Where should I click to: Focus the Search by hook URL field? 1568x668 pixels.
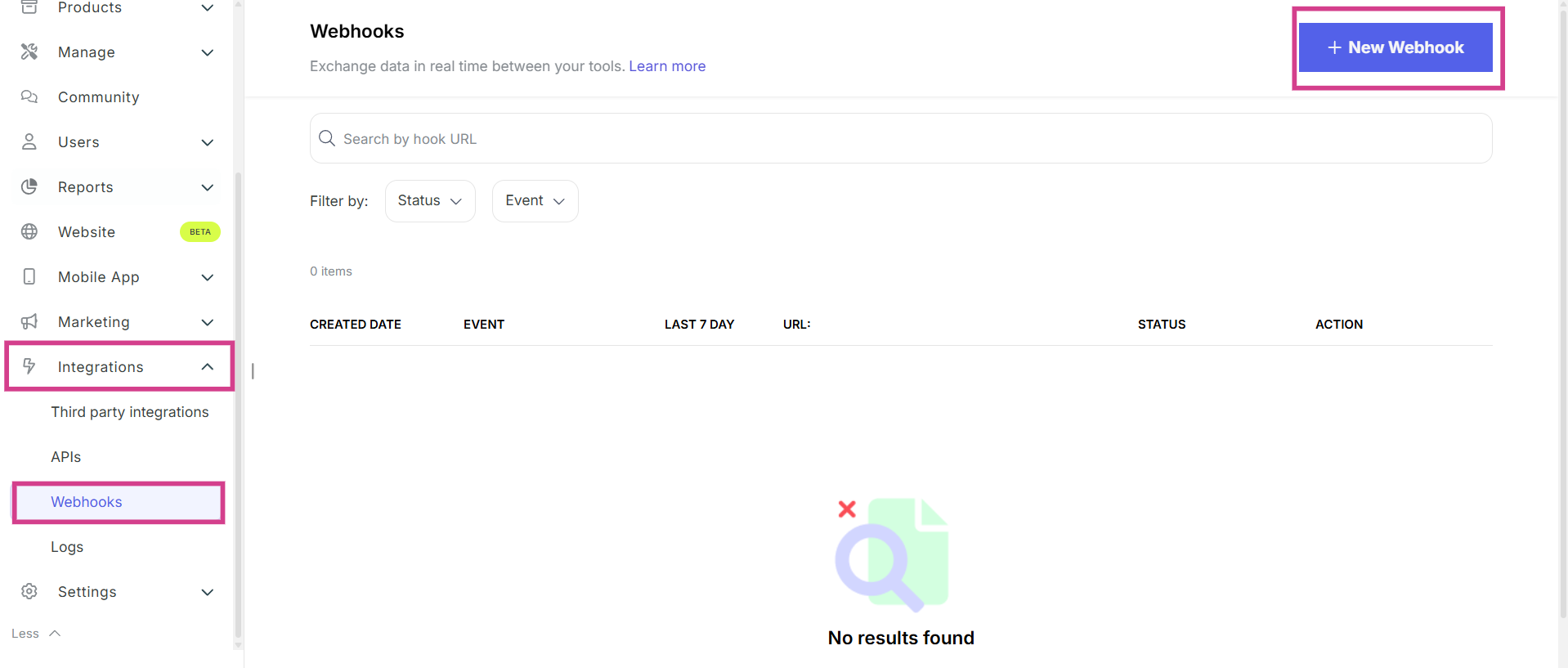[899, 139]
